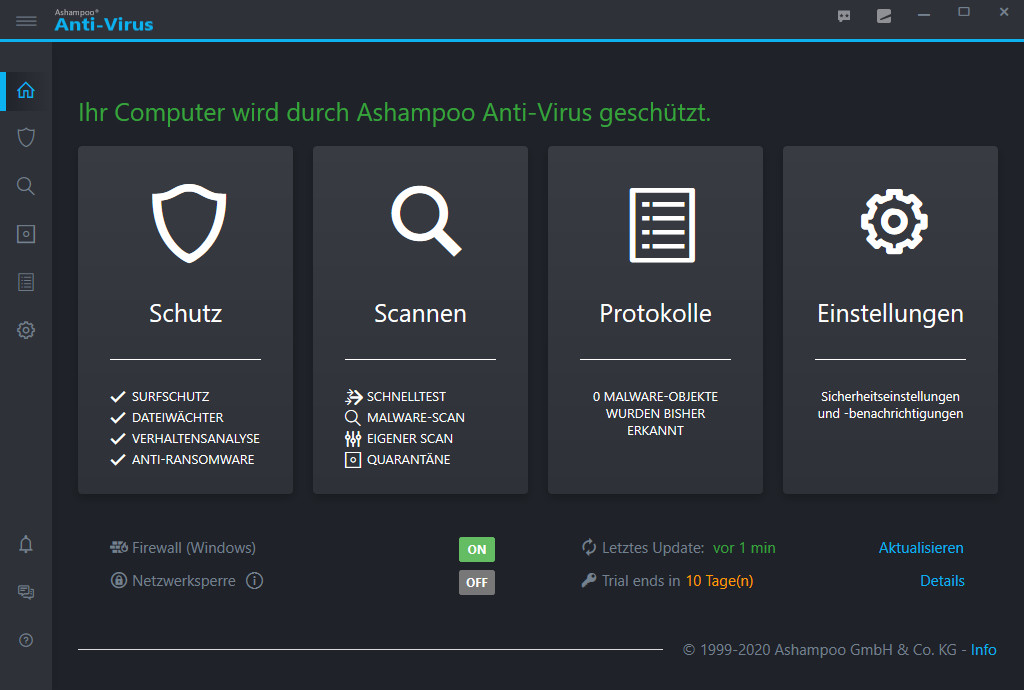The width and height of the screenshot is (1024, 690).
Task: Click Aktualisieren to update
Action: pyautogui.click(x=921, y=548)
